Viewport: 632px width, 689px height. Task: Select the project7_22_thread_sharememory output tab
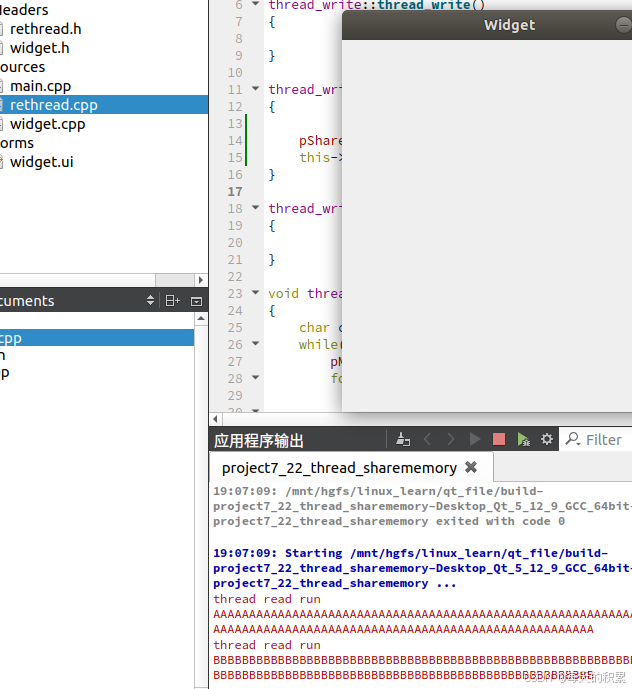[x=338, y=467]
